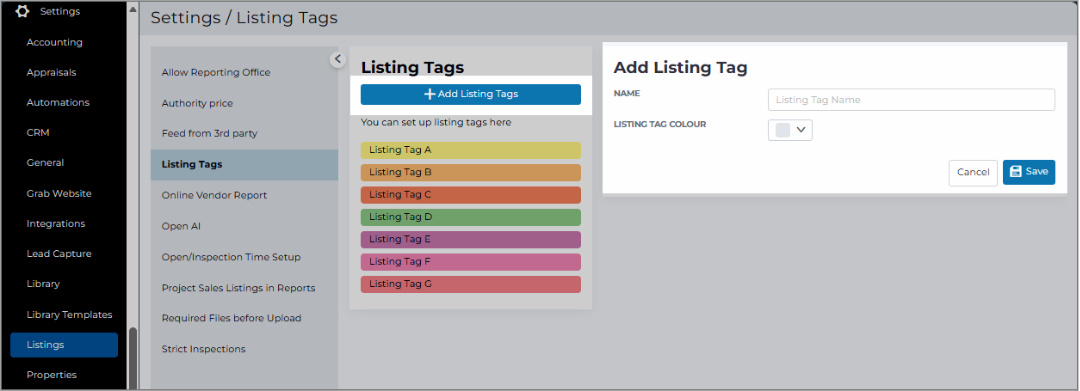Select Listing Tags in submenu
The height and width of the screenshot is (391, 1080).
pos(244,165)
